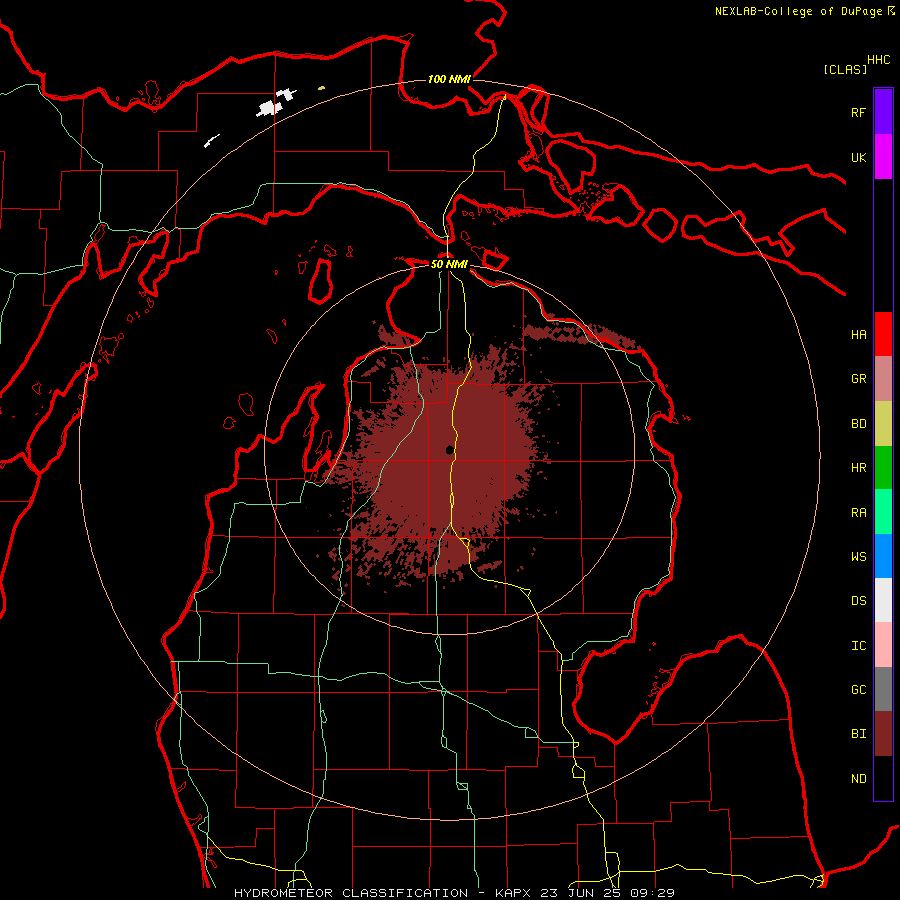This screenshot has height=900, width=900.
Task: Click the RF purple legend swatch
Action: click(x=883, y=112)
